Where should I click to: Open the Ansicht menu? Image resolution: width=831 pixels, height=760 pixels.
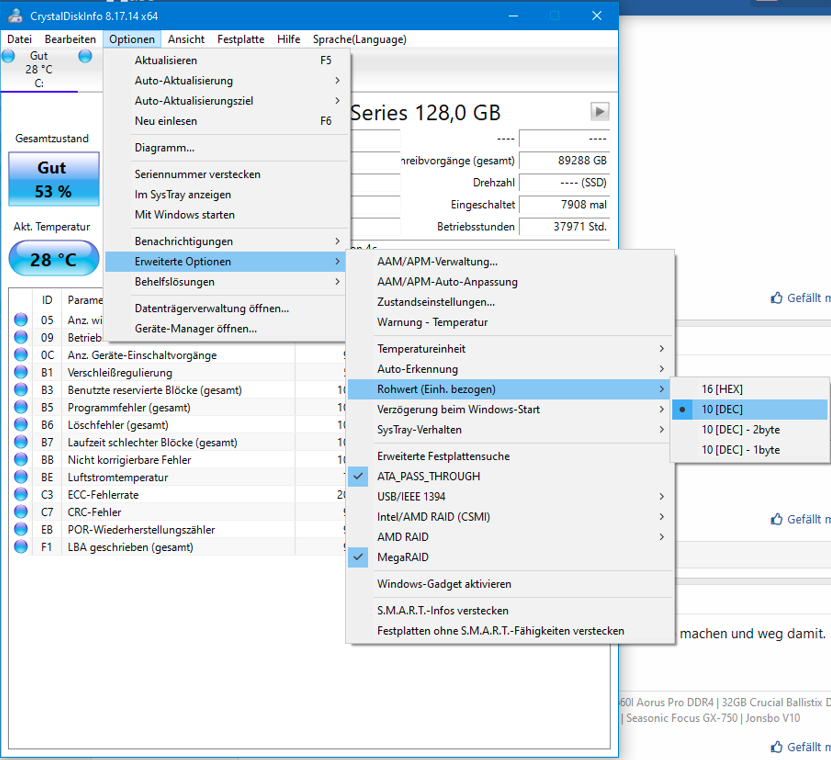(x=186, y=39)
